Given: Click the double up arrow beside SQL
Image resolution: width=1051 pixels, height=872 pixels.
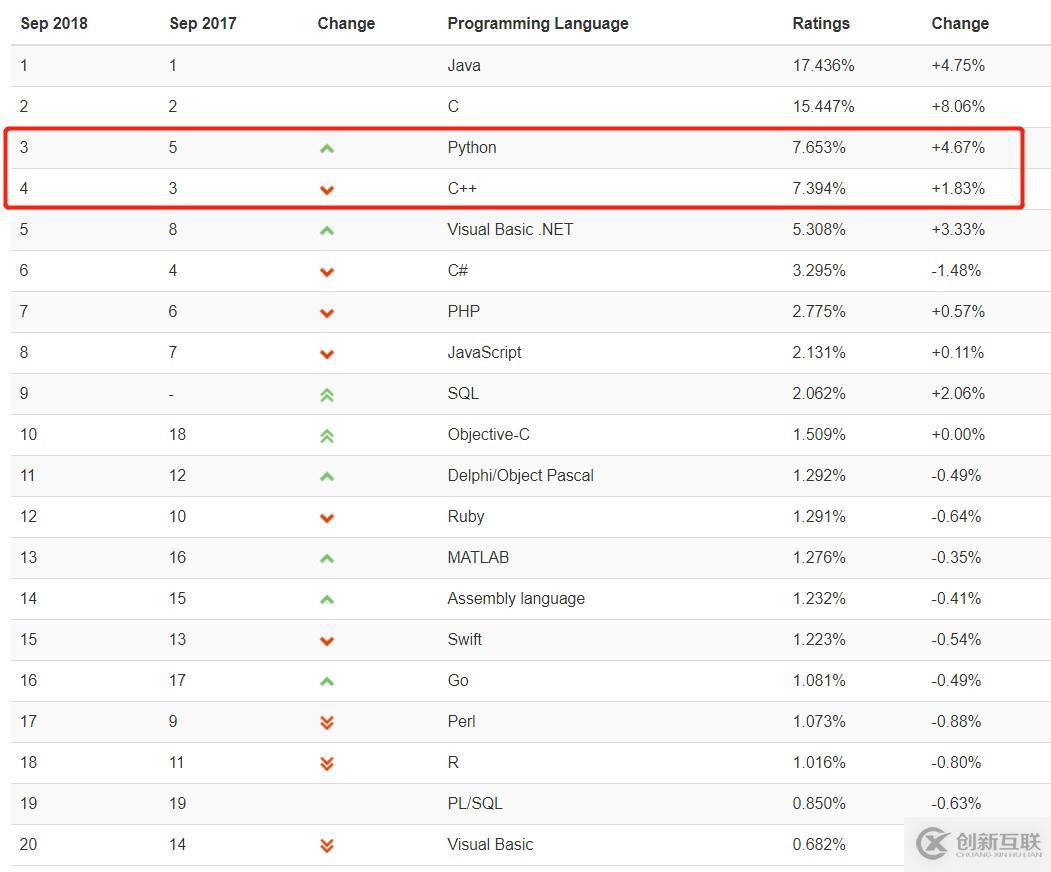Looking at the screenshot, I should (326, 394).
